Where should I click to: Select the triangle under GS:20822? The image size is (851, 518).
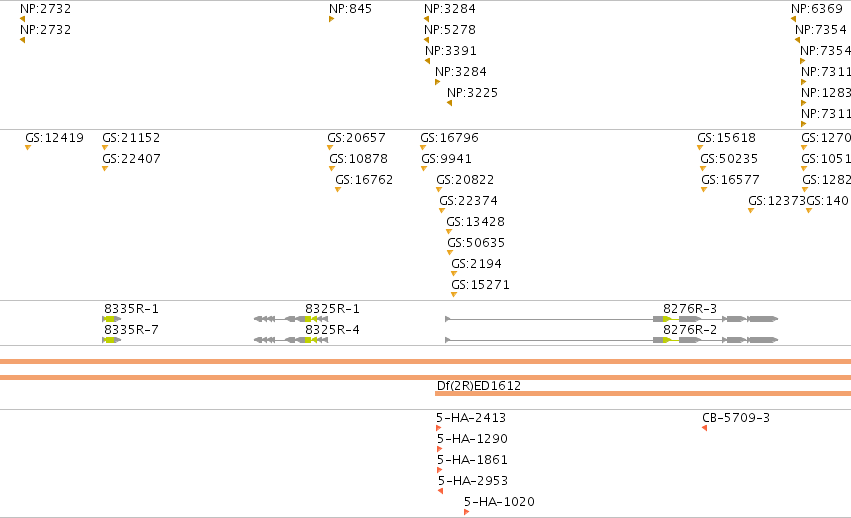(439, 189)
